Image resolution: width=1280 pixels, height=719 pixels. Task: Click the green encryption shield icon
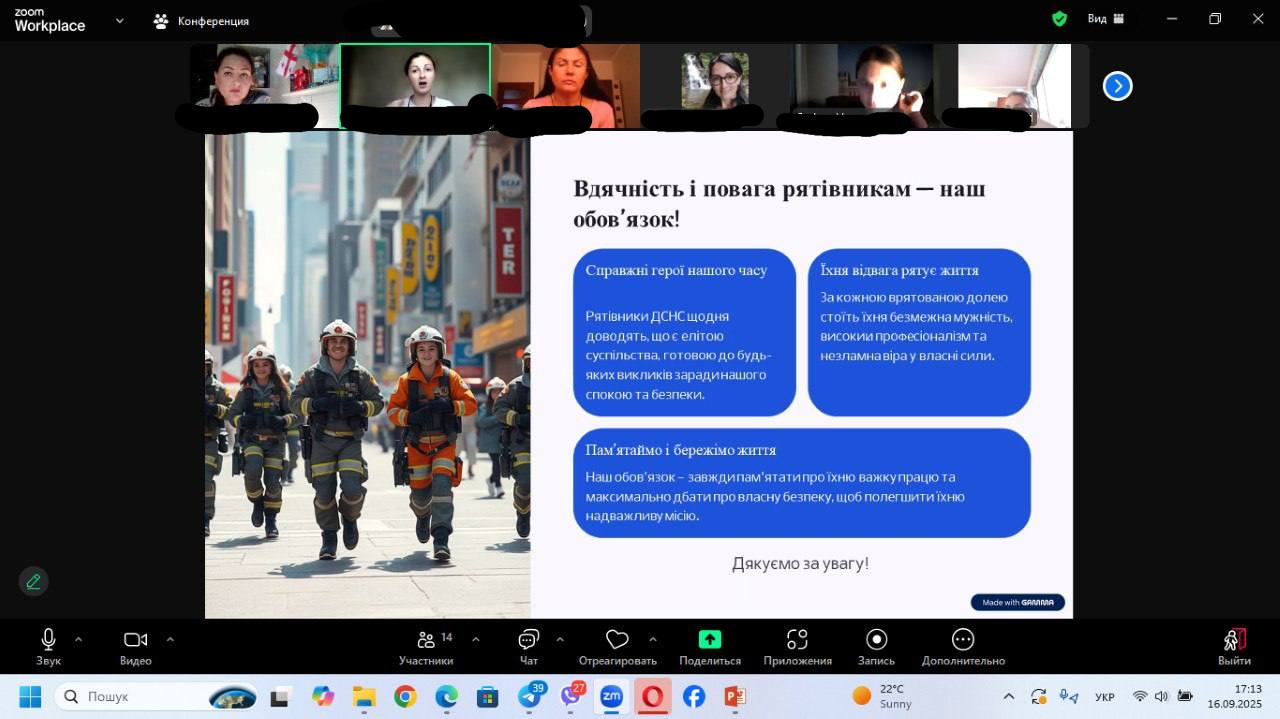(x=1060, y=19)
